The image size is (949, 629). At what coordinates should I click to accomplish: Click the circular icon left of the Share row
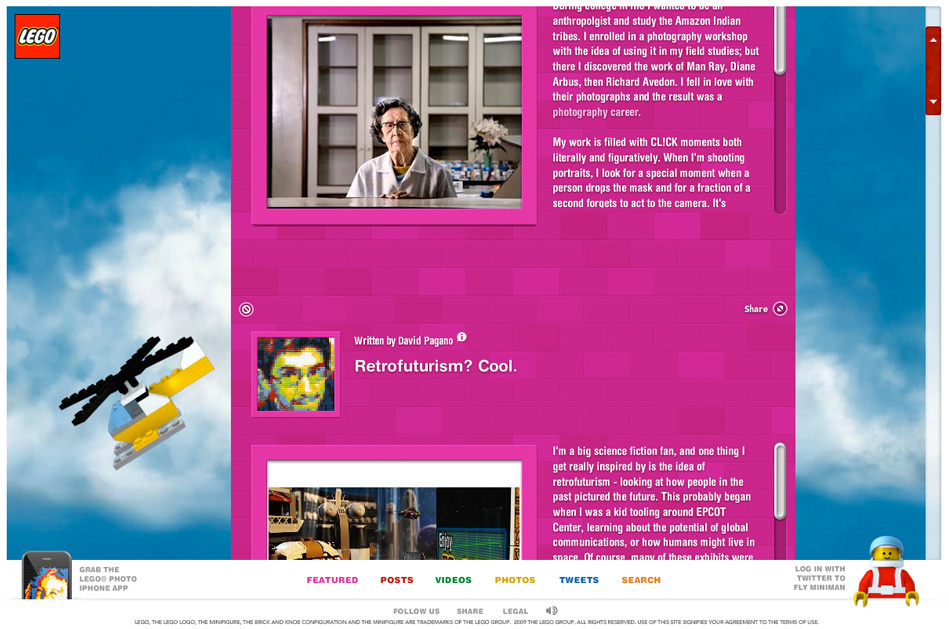pos(246,309)
